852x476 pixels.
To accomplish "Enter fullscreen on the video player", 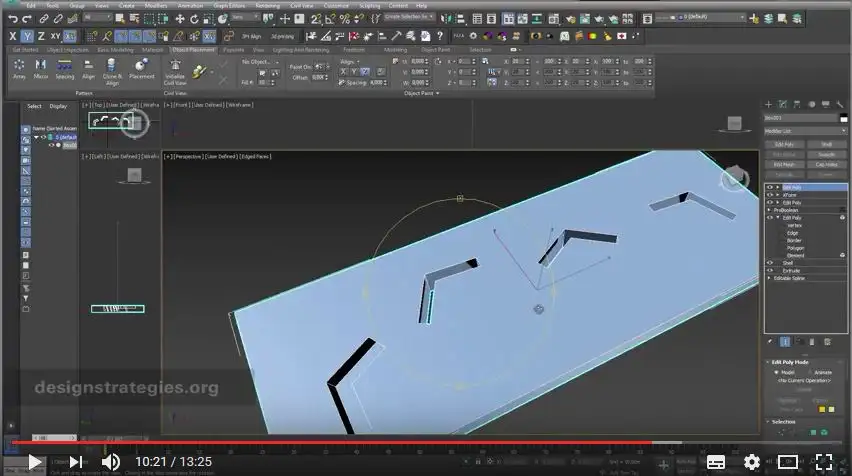I will pos(824,462).
